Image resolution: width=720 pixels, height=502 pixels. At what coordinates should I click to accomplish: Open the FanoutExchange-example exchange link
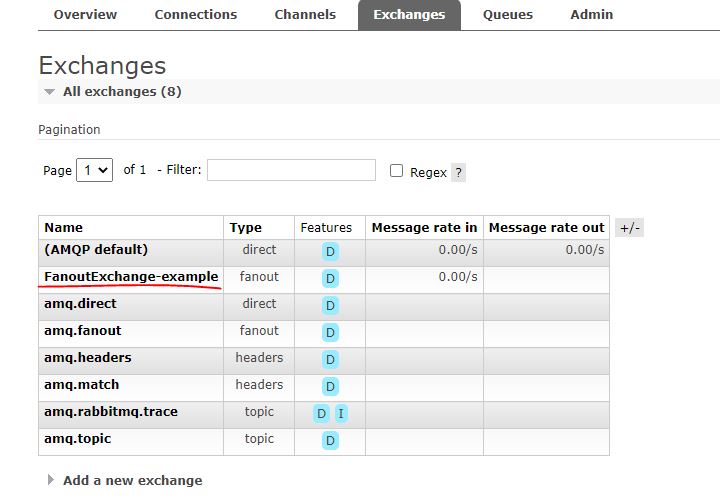pos(130,277)
